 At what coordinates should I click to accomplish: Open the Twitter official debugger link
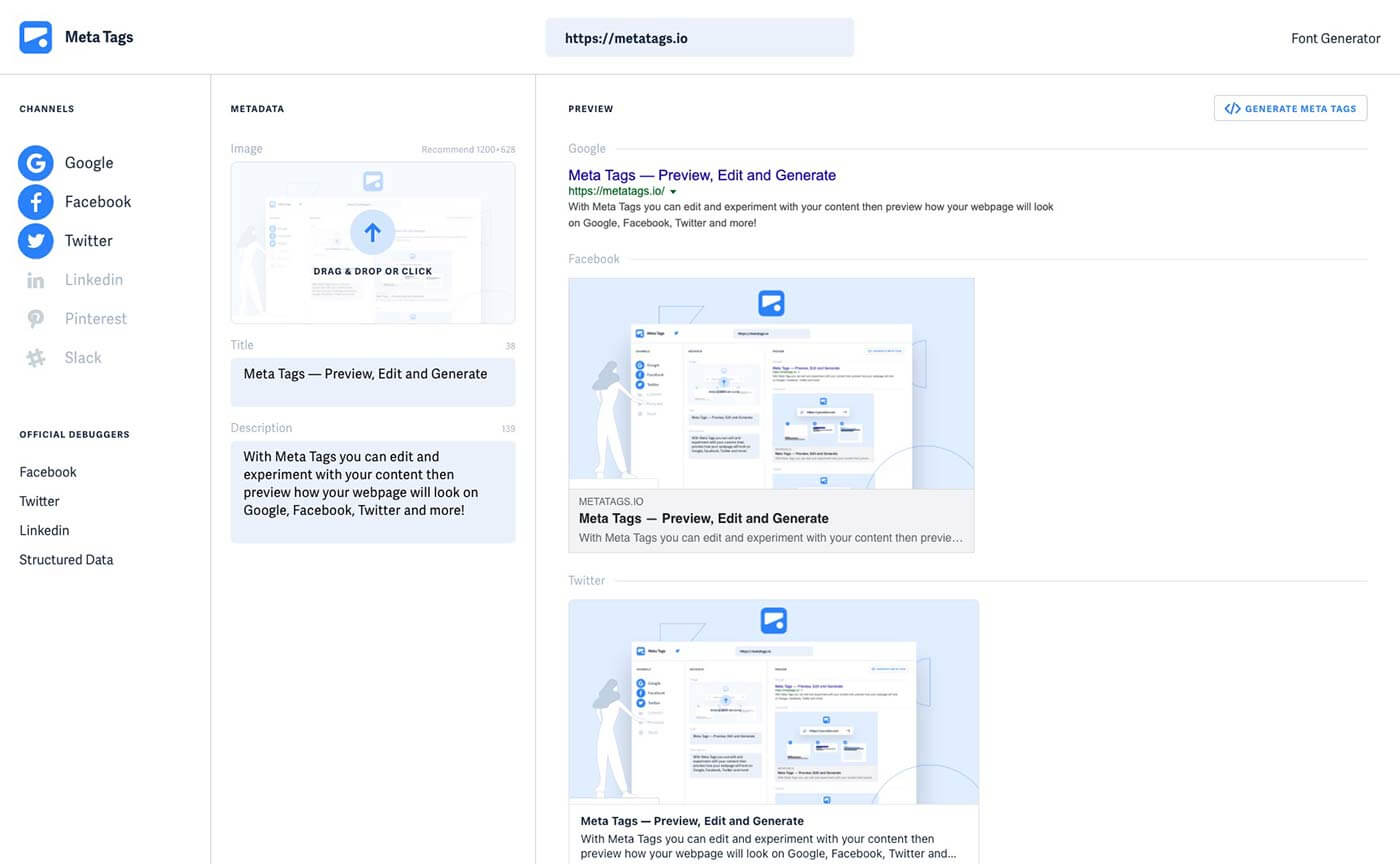click(x=39, y=501)
